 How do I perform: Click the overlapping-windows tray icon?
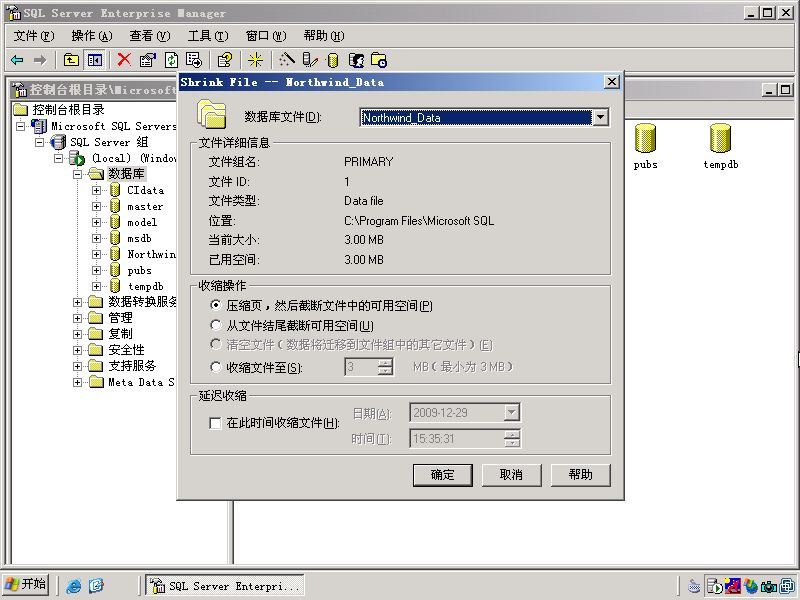point(787,586)
